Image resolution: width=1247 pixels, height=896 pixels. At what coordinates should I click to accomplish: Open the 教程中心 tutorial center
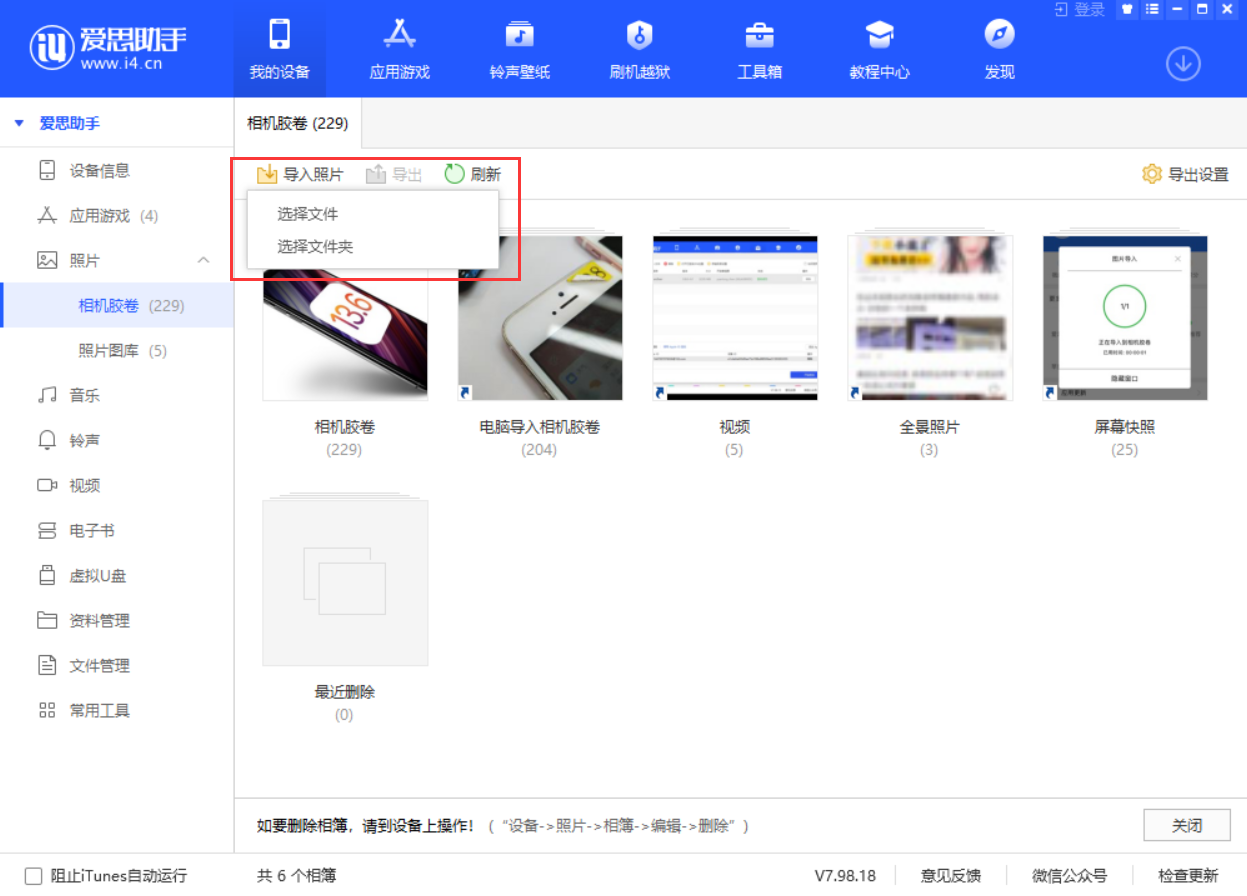point(879,48)
